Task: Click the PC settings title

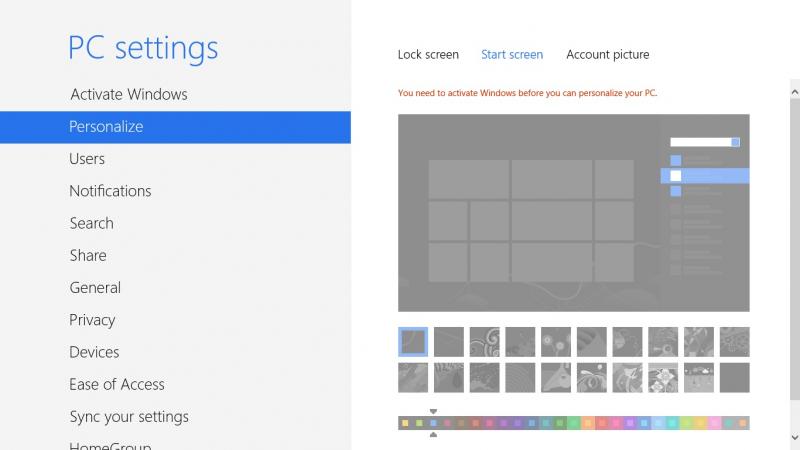Action: (143, 48)
